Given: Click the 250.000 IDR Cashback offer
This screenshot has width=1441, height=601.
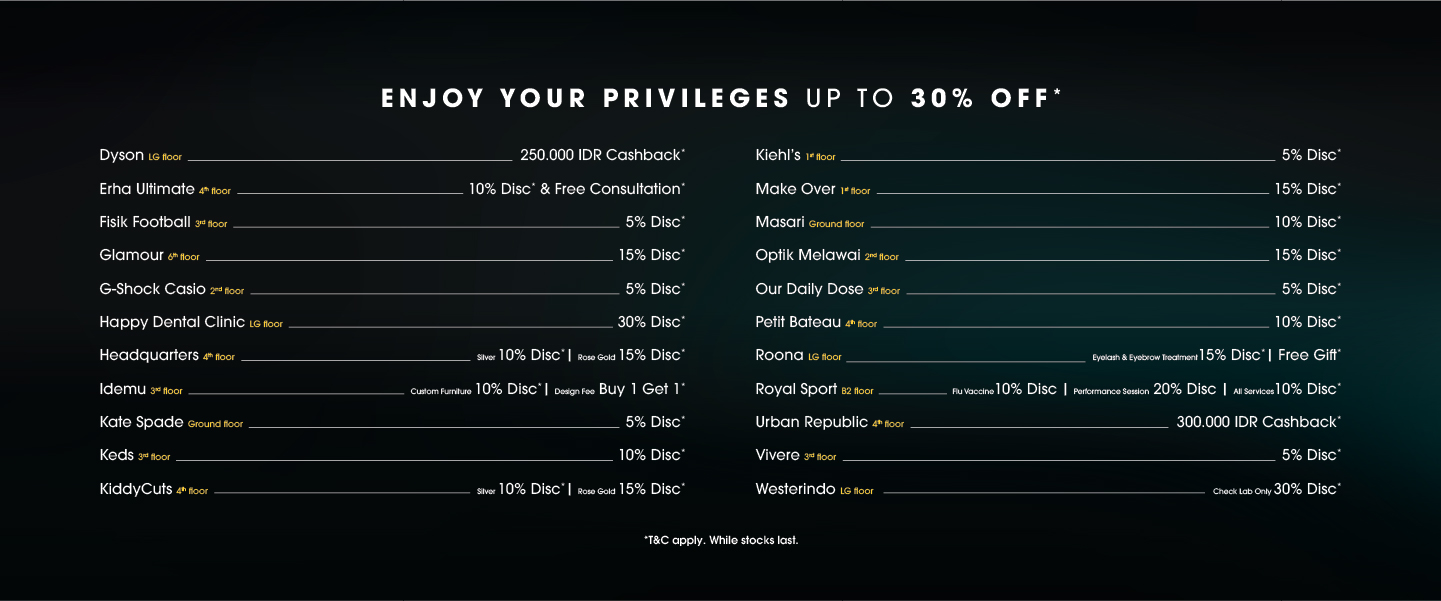Looking at the screenshot, I should (x=602, y=155).
